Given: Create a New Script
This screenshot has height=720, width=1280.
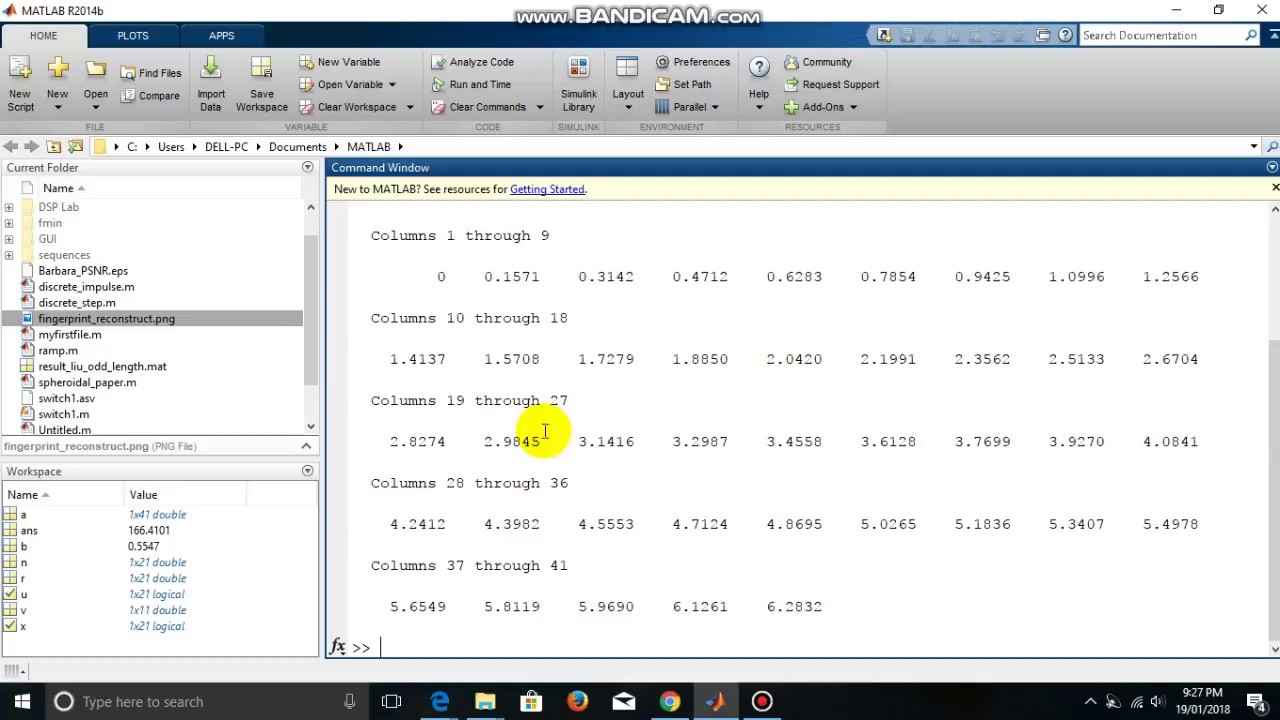Looking at the screenshot, I should pos(20,84).
